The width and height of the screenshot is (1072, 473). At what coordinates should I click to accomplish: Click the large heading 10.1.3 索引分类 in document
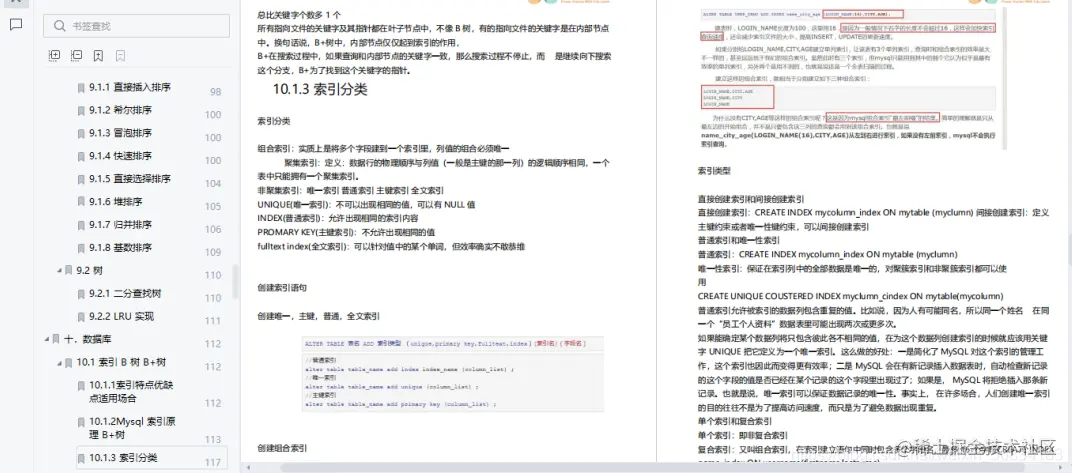pyautogui.click(x=320, y=89)
